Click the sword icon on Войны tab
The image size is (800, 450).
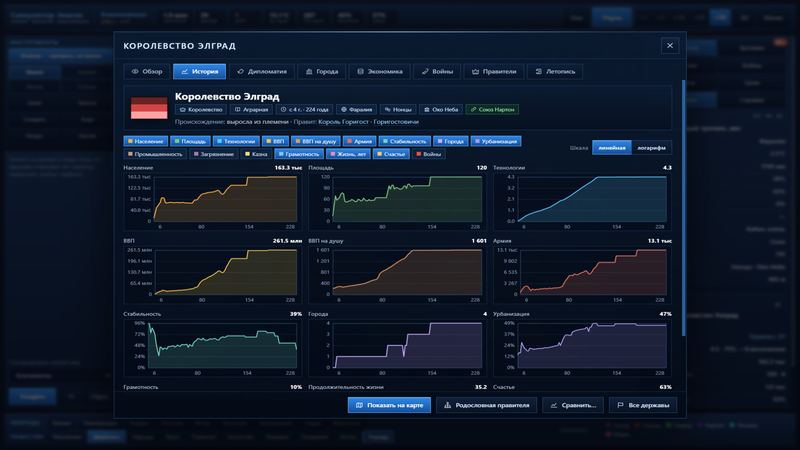tap(425, 71)
